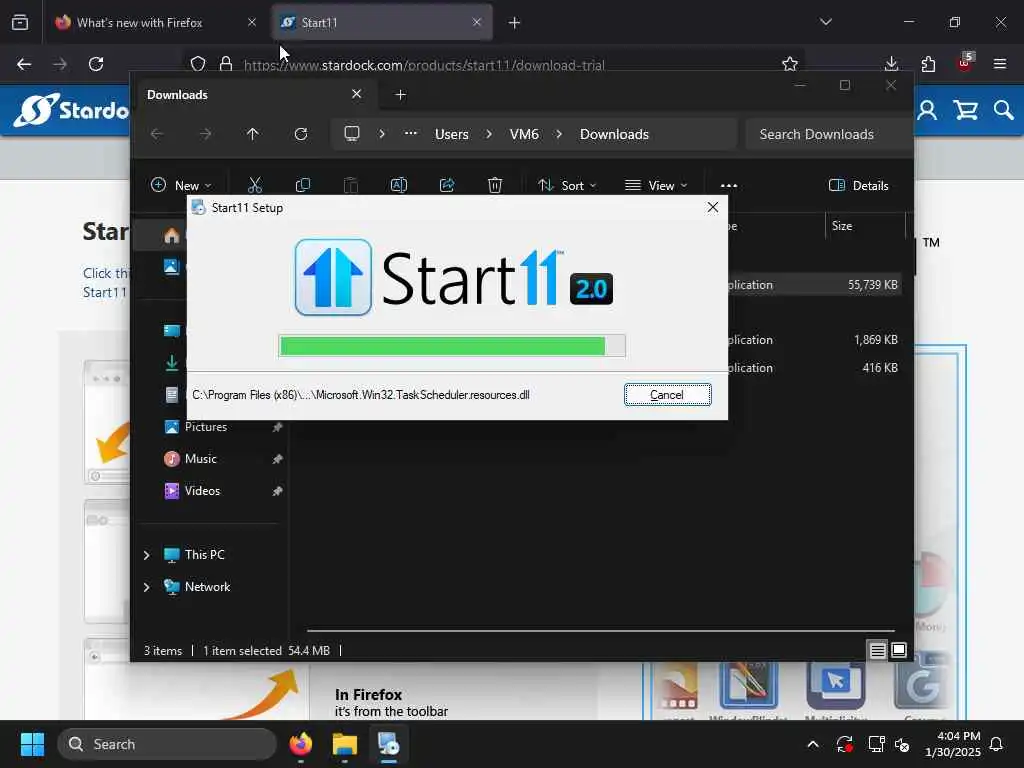Select the Start11 Firefox tab
Image resolution: width=1024 pixels, height=768 pixels.
[383, 23]
